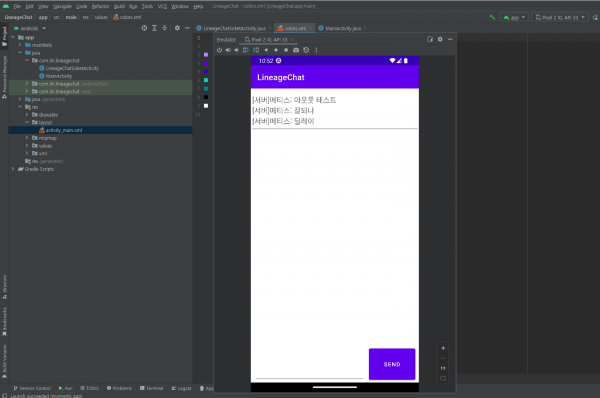Switch to MainActivity.java editor tab
The width and height of the screenshot is (600, 398).
point(342,28)
